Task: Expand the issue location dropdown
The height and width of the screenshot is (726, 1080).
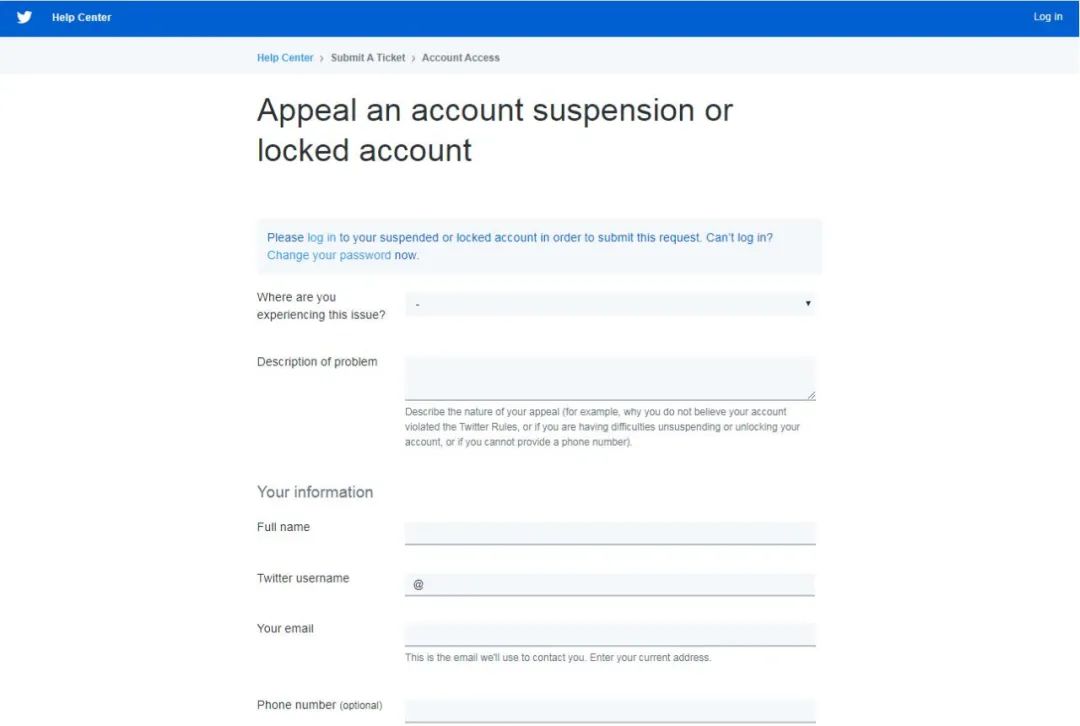Action: (610, 304)
